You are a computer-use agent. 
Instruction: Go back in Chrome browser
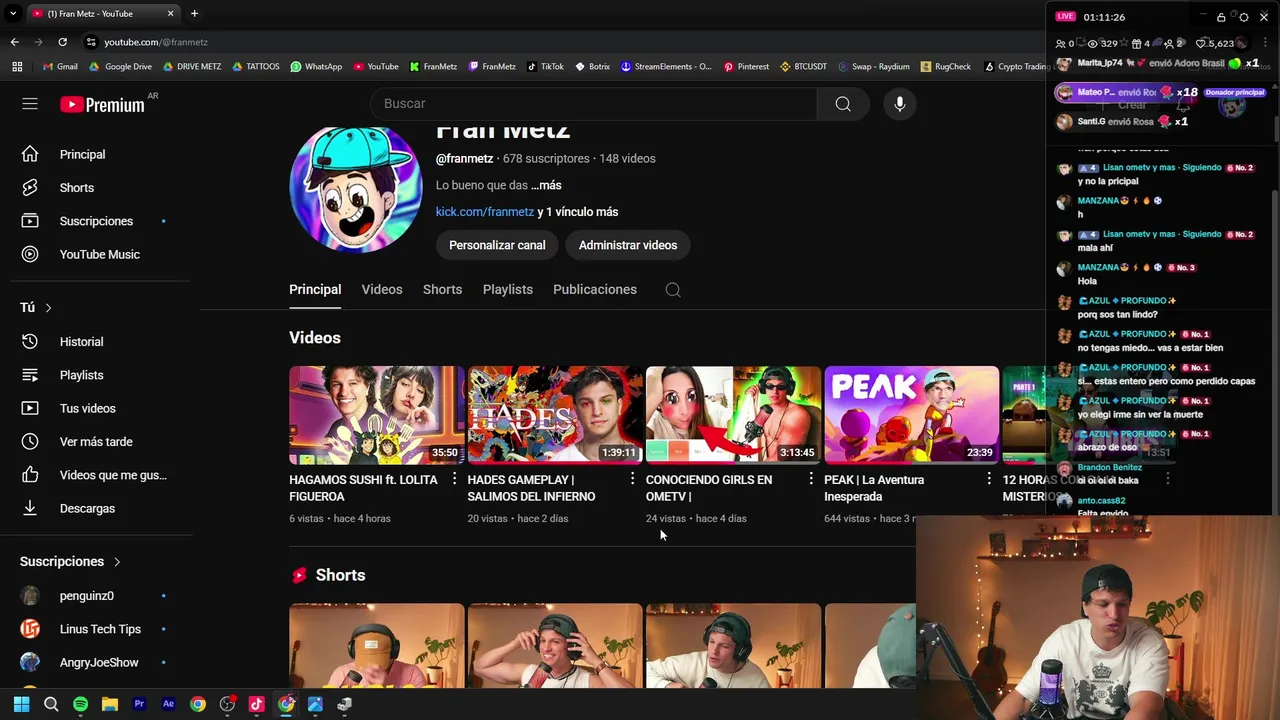point(14,42)
